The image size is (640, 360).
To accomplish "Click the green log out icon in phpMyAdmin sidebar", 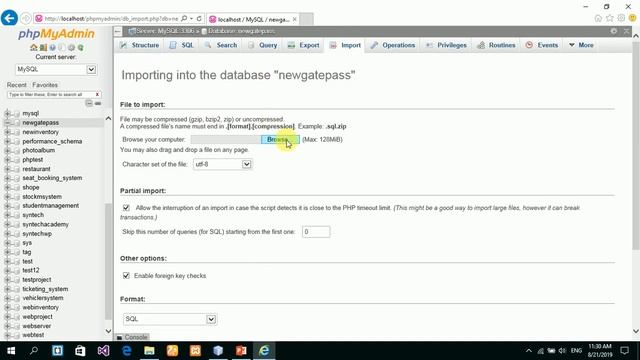I will 43,47.
